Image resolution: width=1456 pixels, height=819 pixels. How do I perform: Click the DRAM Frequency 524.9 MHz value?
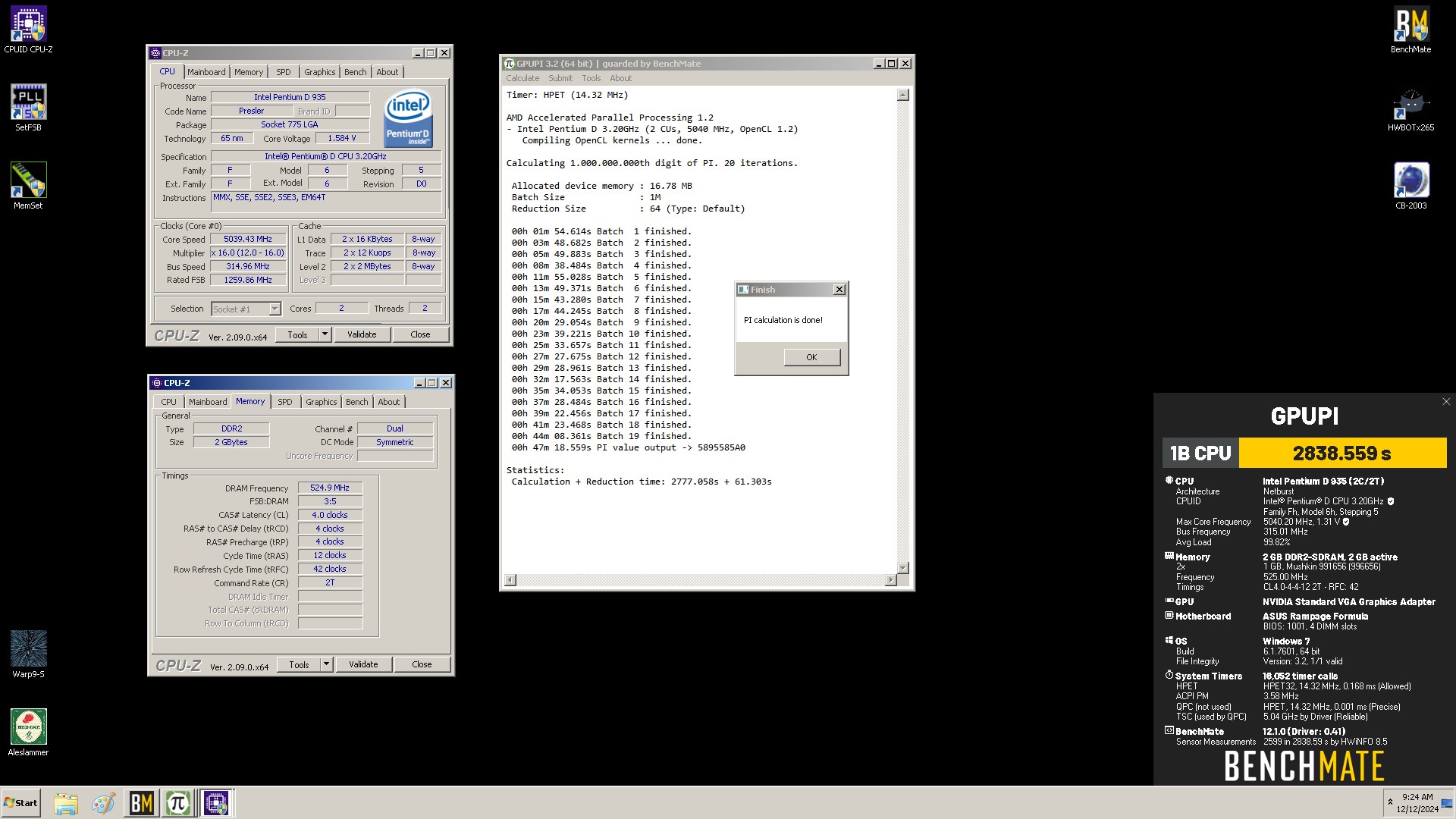click(330, 488)
